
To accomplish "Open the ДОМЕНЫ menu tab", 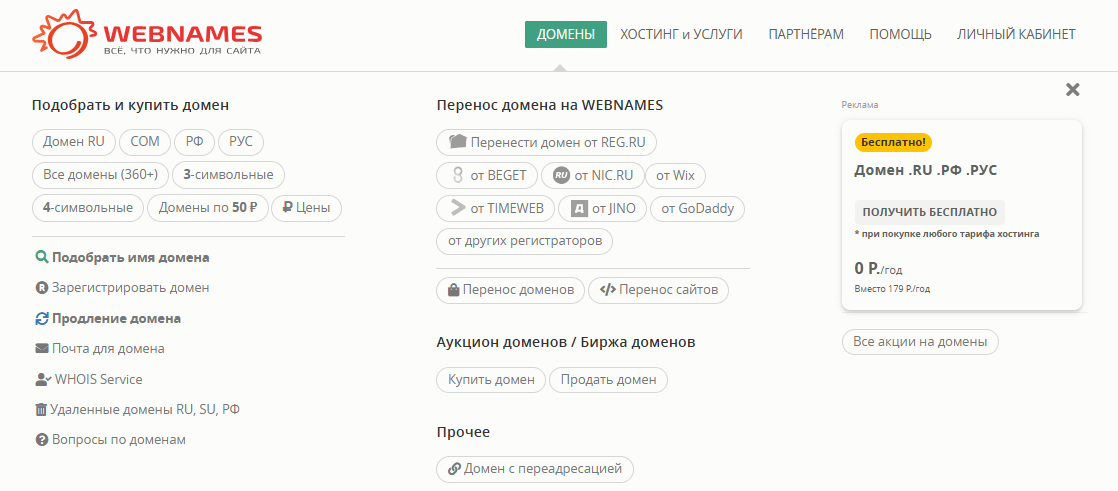I will click(x=566, y=34).
